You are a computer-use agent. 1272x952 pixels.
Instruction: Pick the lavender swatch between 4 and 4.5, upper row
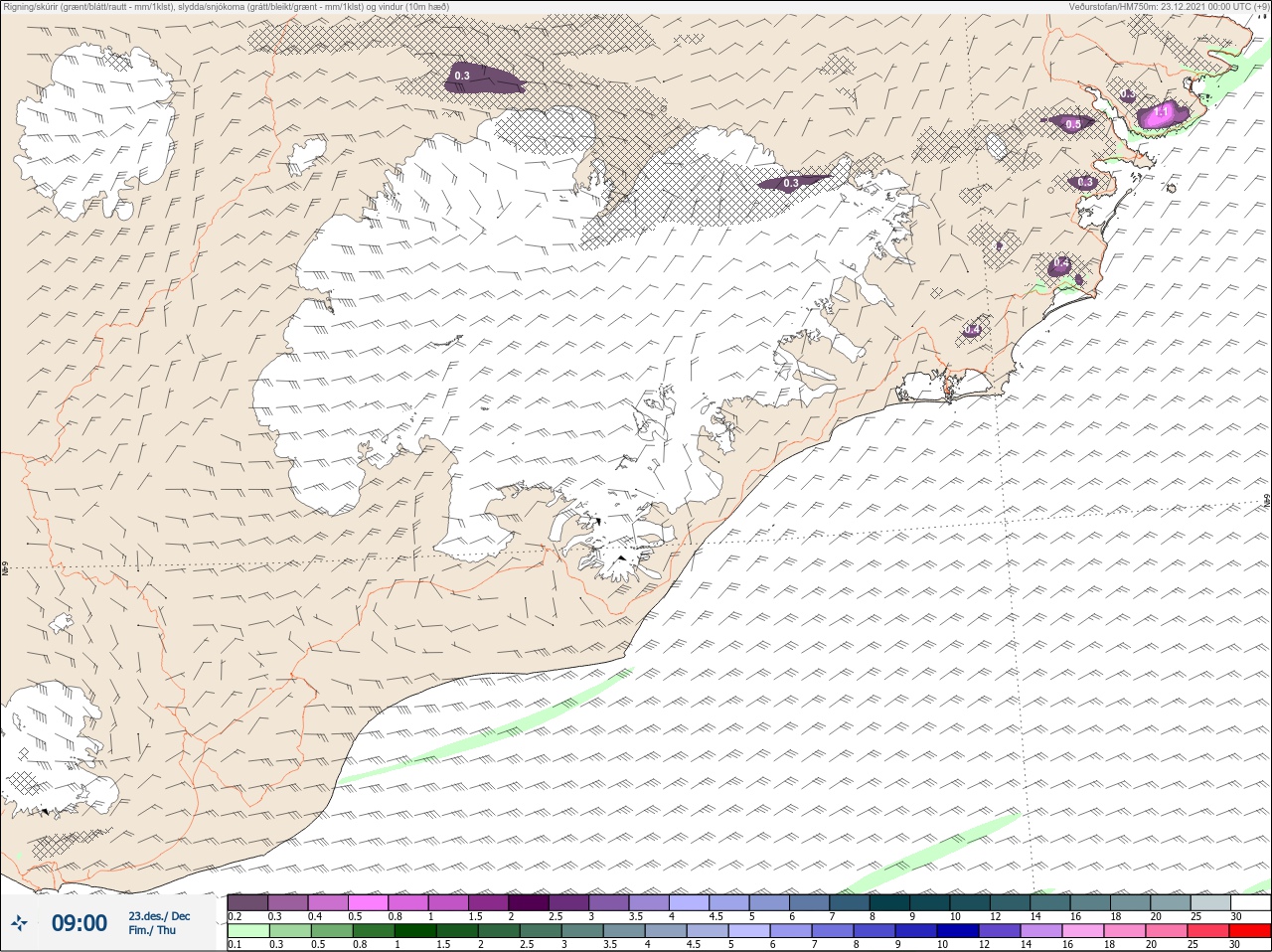click(x=690, y=902)
